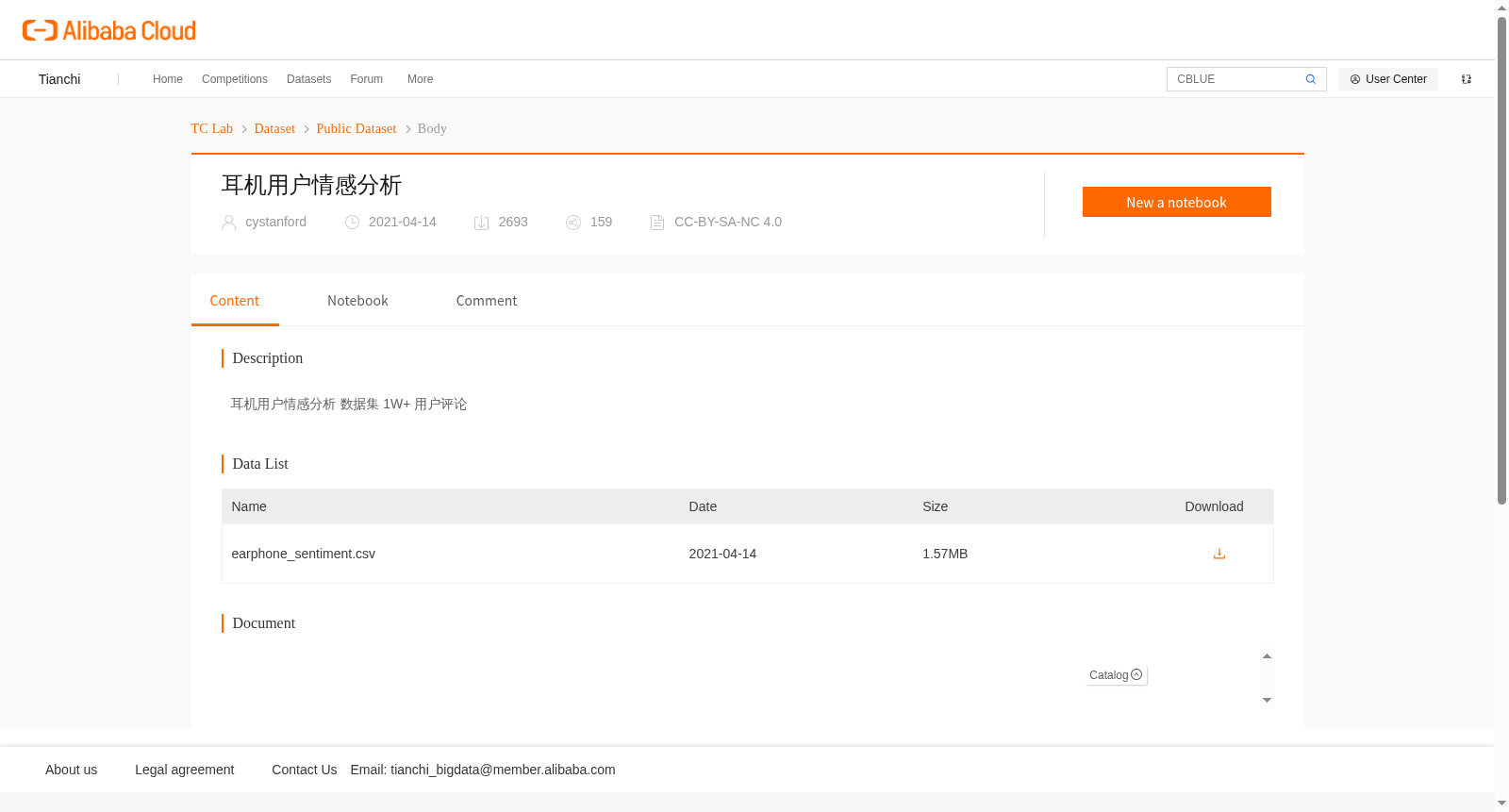Screen dimensions: 1509x812
Task: Click the Contact Us footer link
Action: point(304,770)
